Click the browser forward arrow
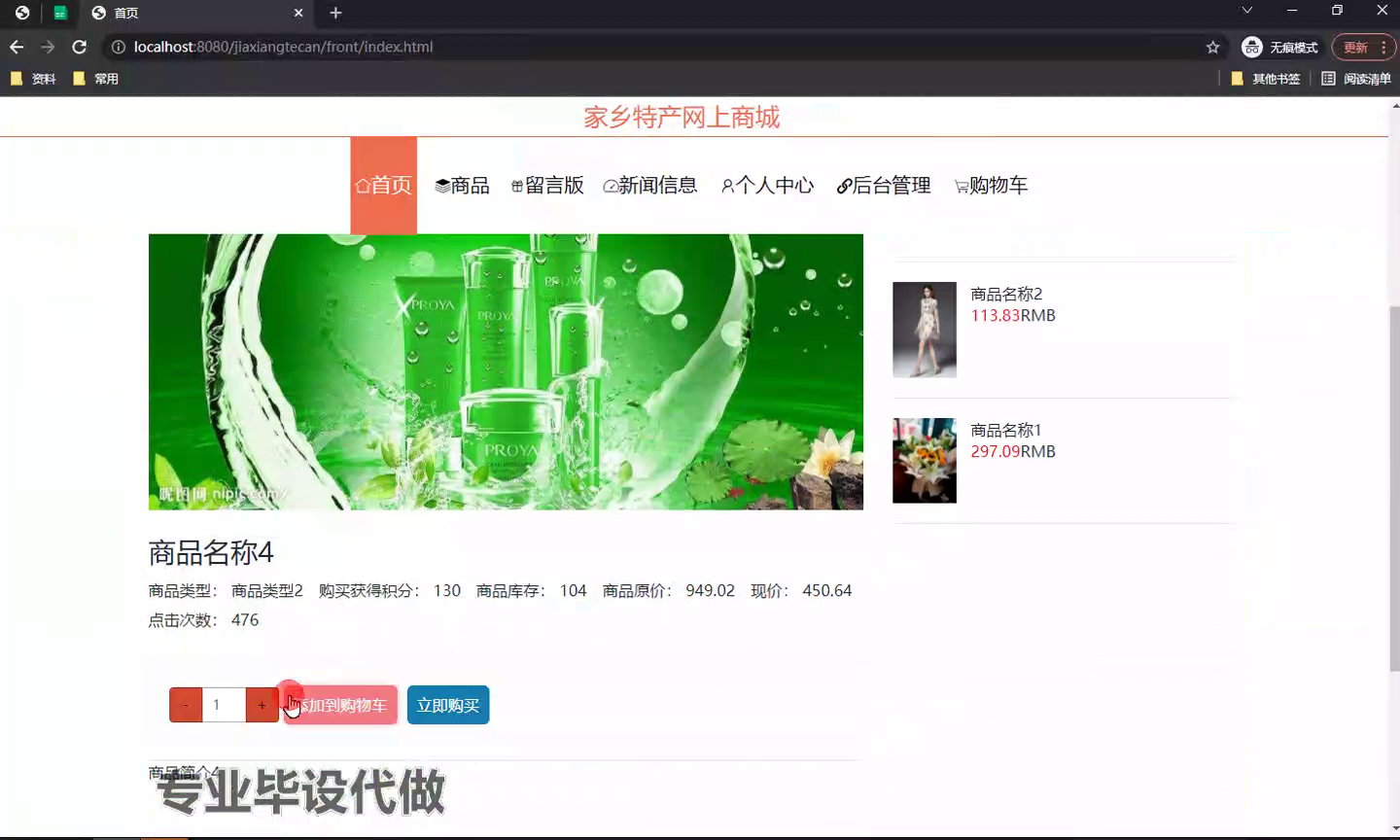The image size is (1400, 840). [48, 47]
